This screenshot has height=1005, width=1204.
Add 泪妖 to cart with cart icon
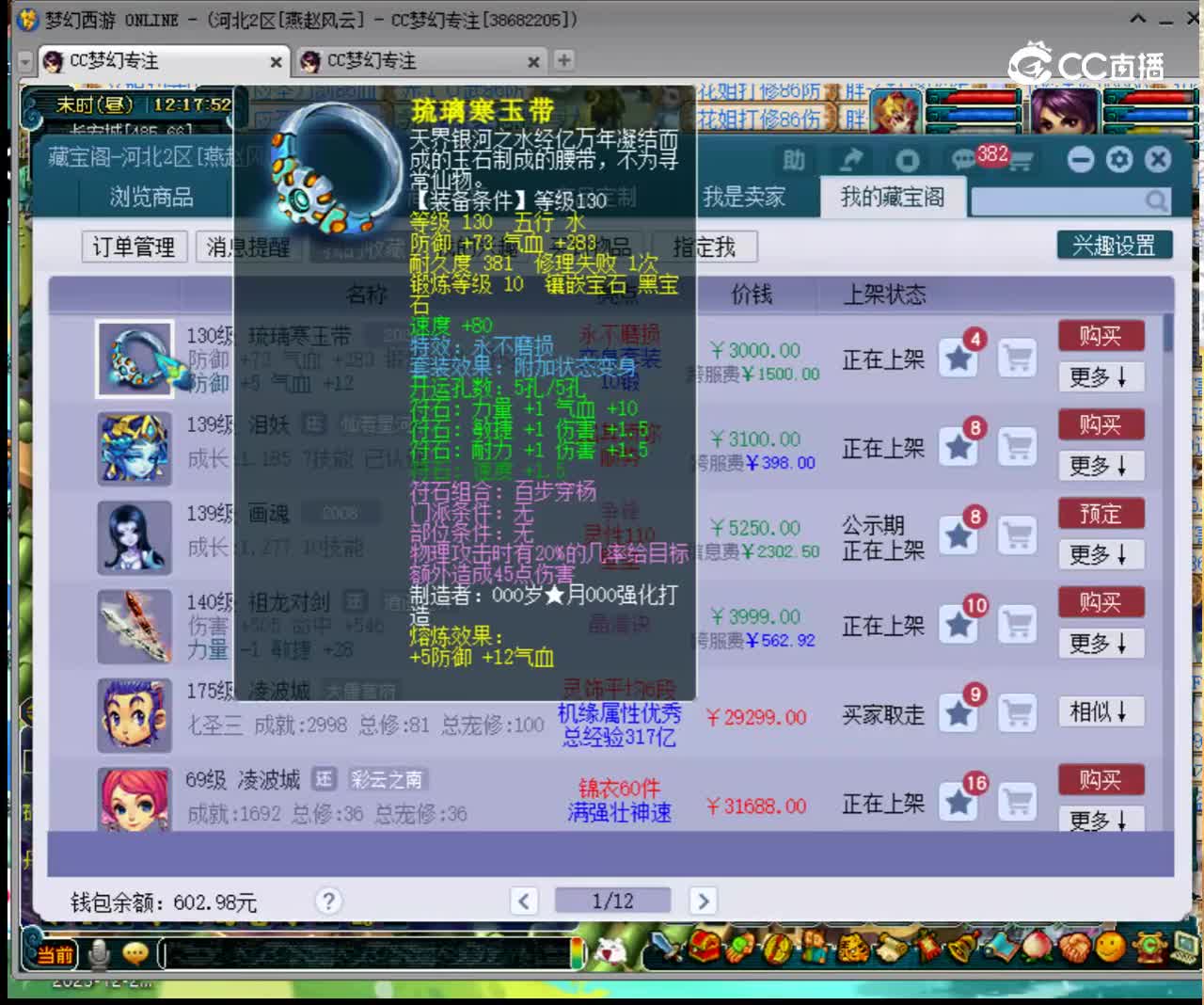1017,447
